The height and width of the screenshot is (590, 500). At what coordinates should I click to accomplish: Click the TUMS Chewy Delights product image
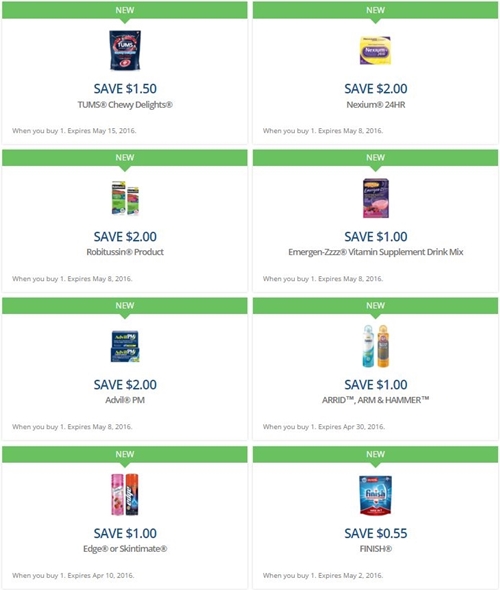coord(125,50)
